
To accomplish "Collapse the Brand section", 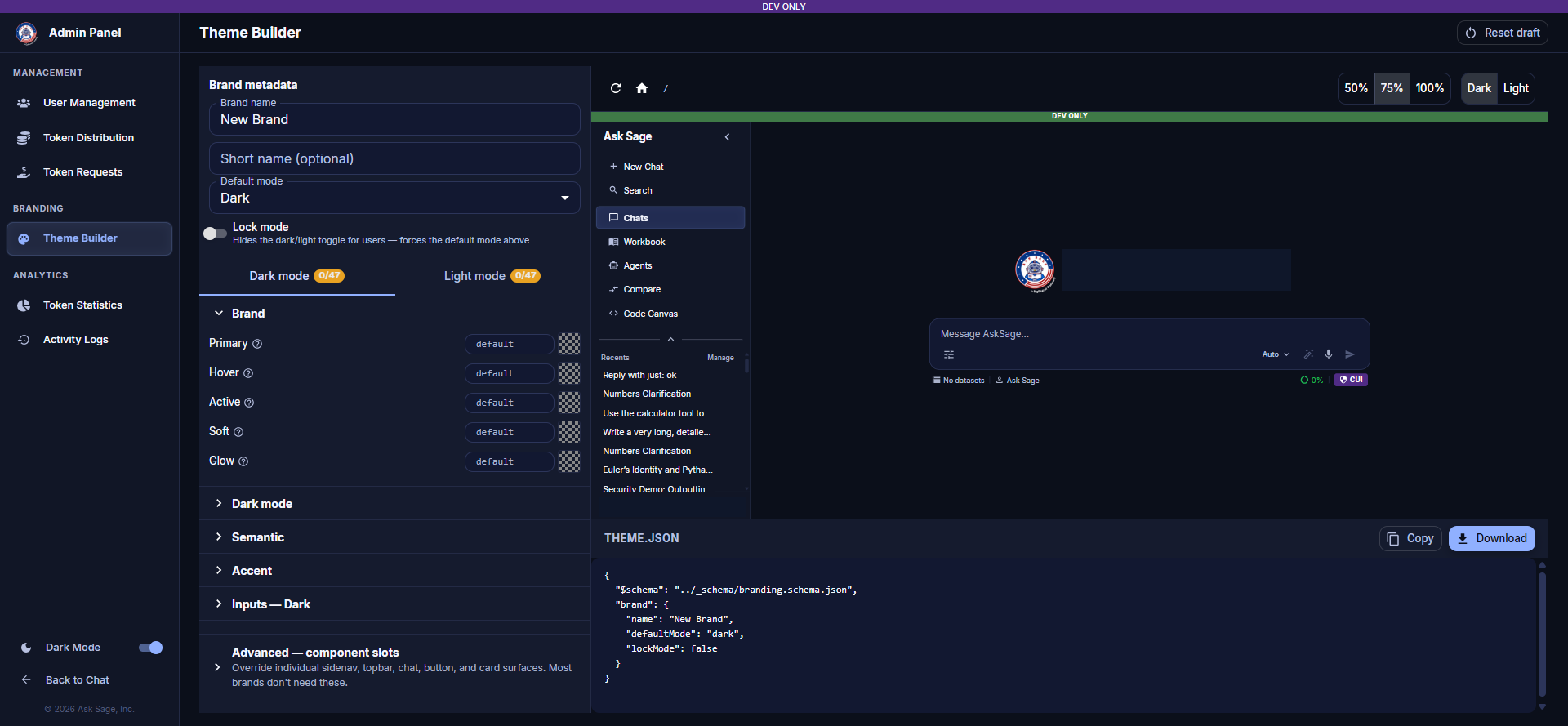I will click(394, 314).
